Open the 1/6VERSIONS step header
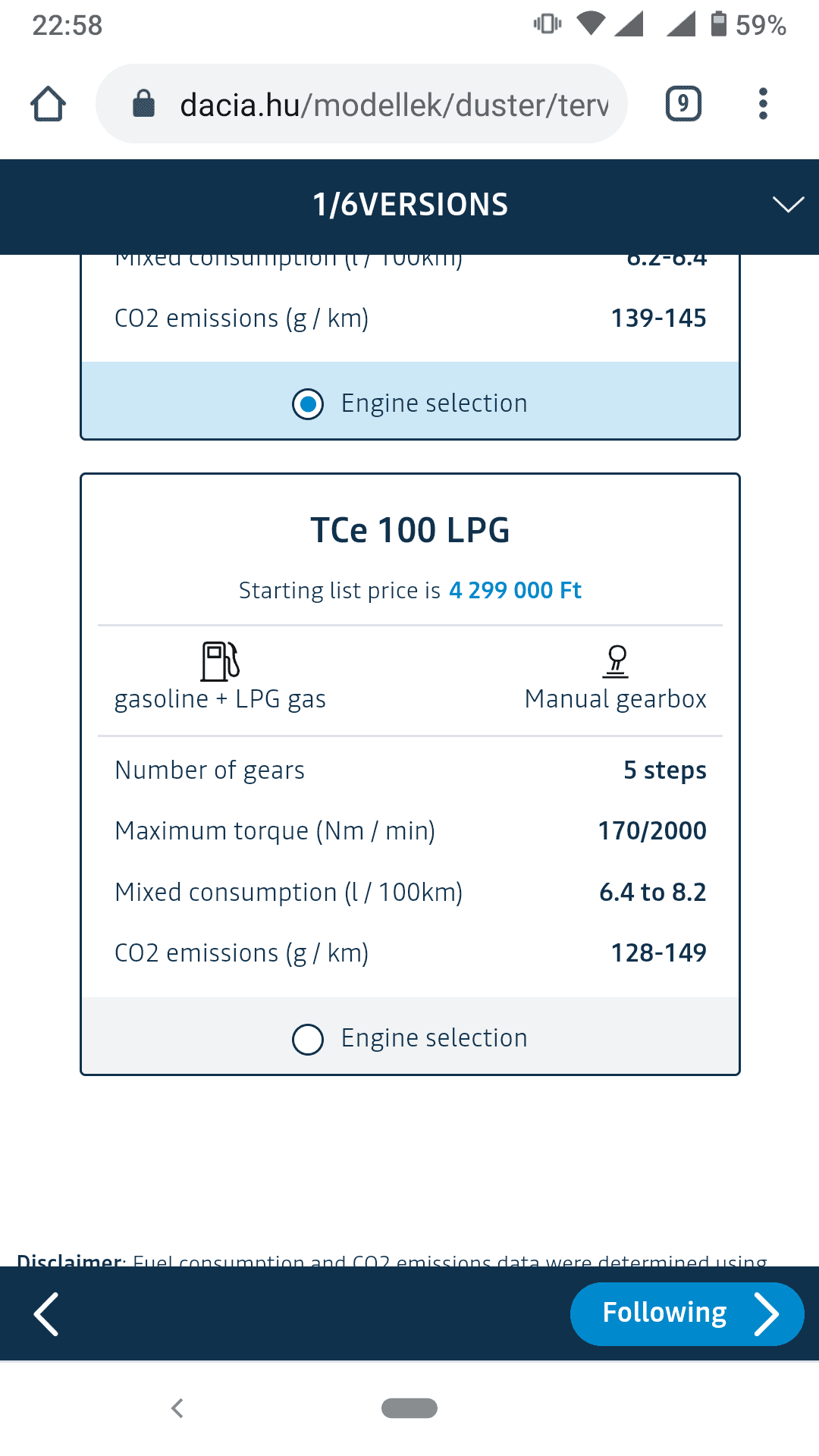 pyautogui.click(x=409, y=205)
